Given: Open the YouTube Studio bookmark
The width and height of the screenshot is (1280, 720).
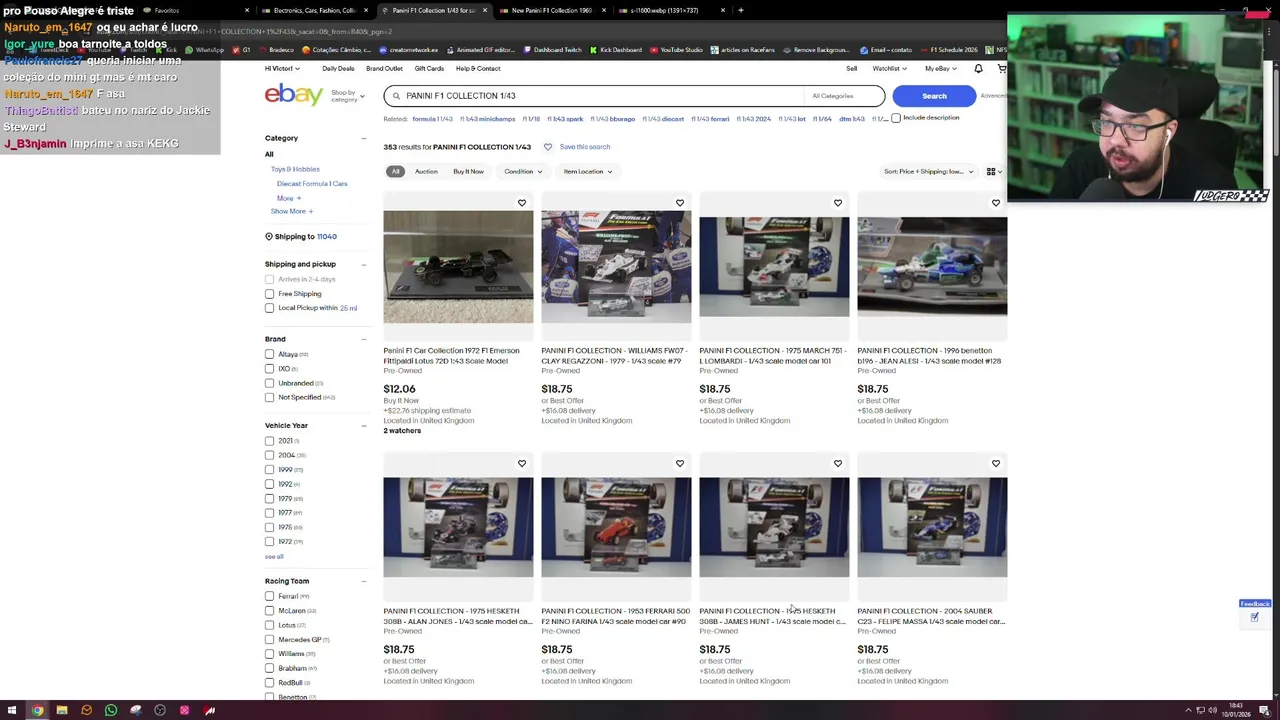Looking at the screenshot, I should [x=676, y=50].
